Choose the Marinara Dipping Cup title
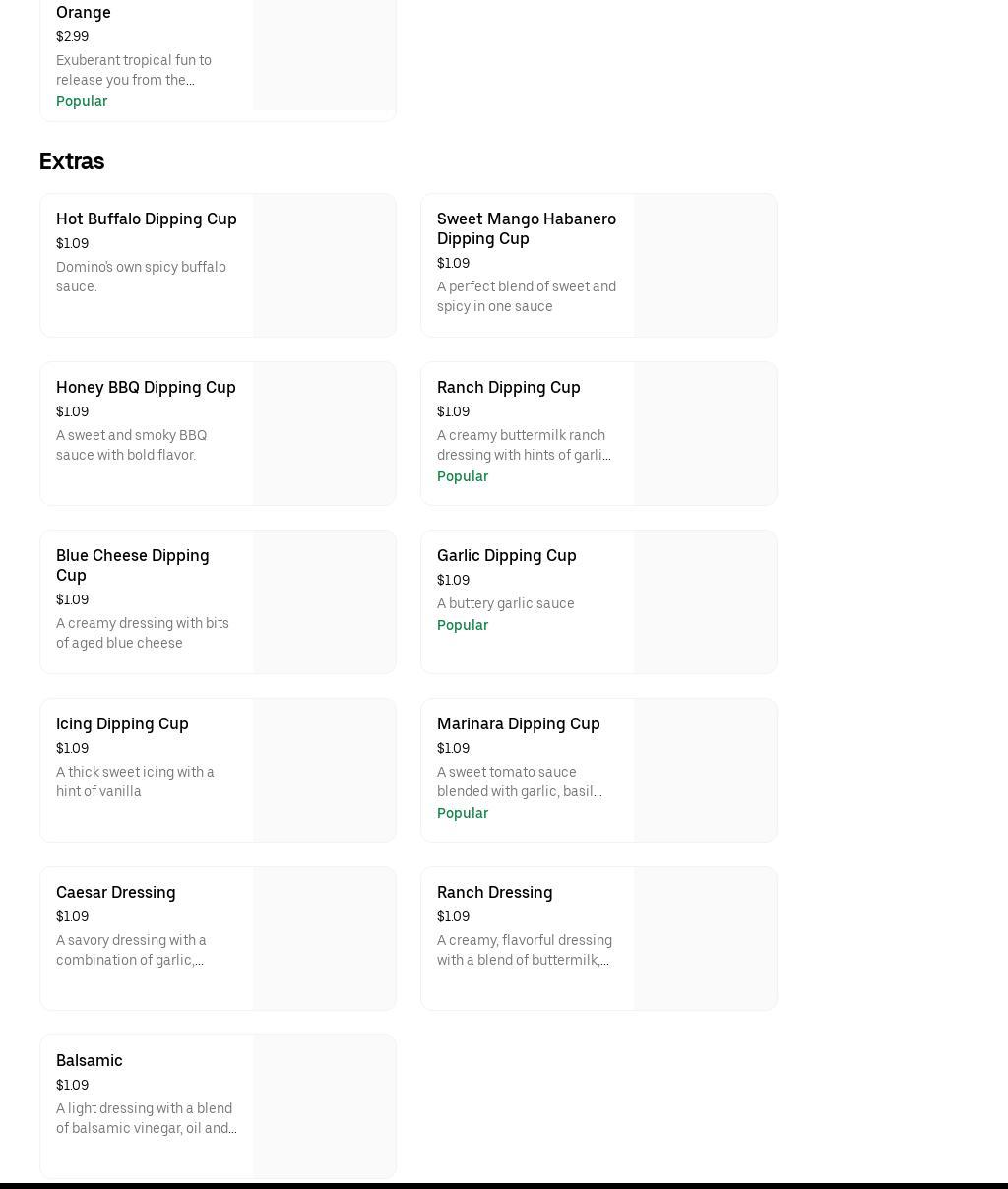Image resolution: width=1008 pixels, height=1189 pixels. click(x=518, y=723)
